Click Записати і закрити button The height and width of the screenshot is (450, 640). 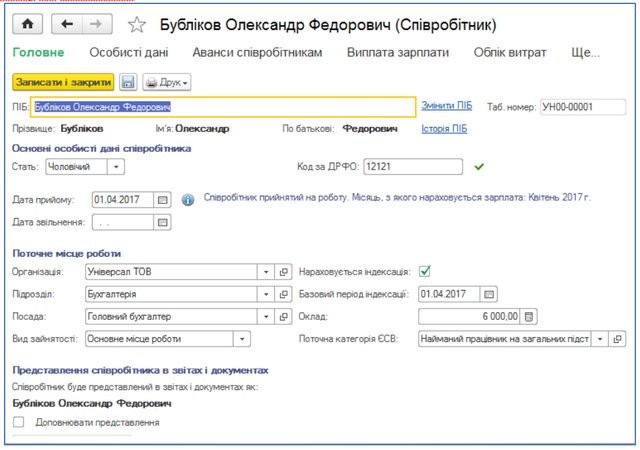(x=62, y=82)
